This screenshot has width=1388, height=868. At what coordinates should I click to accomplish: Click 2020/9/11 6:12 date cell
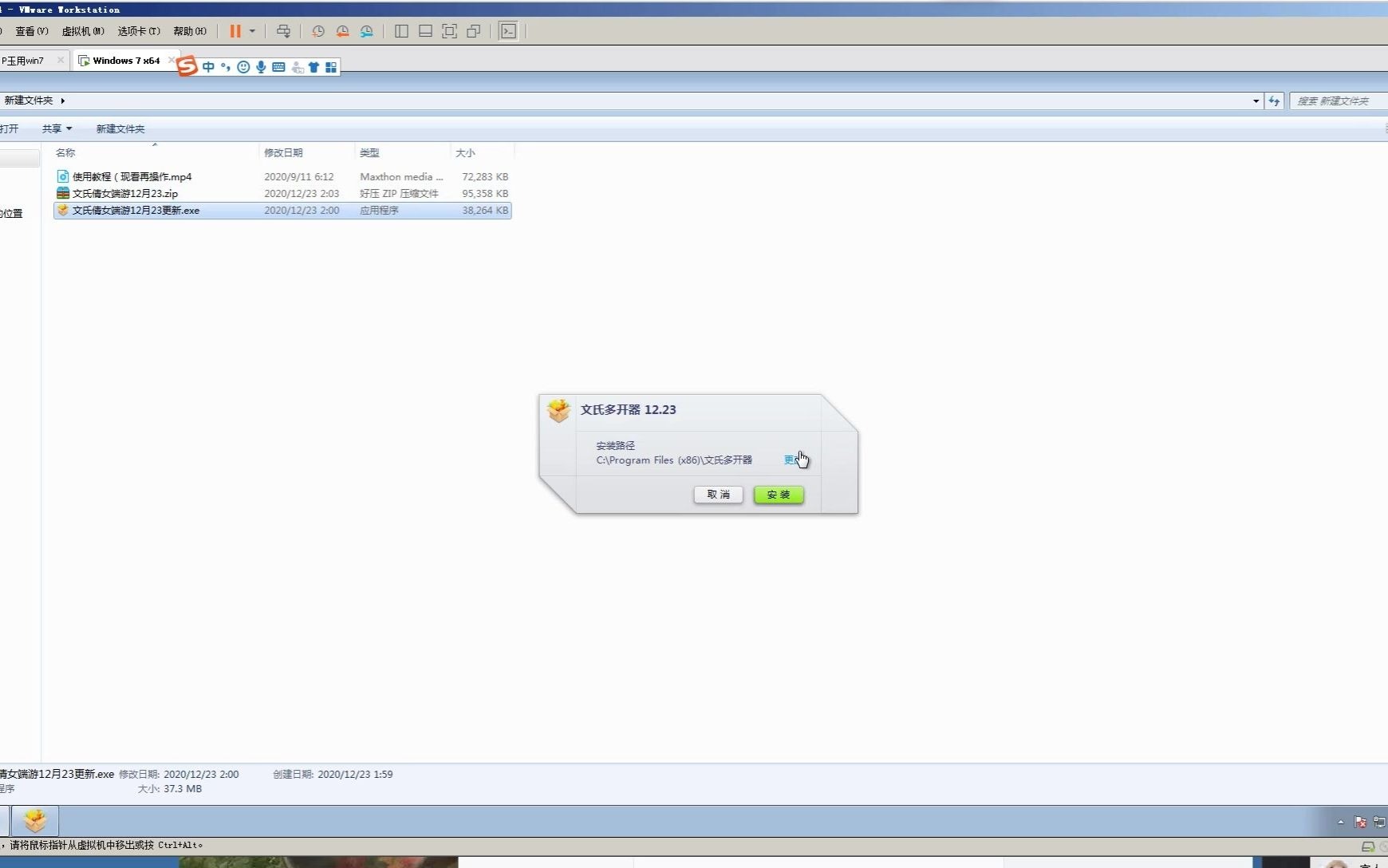[299, 176]
